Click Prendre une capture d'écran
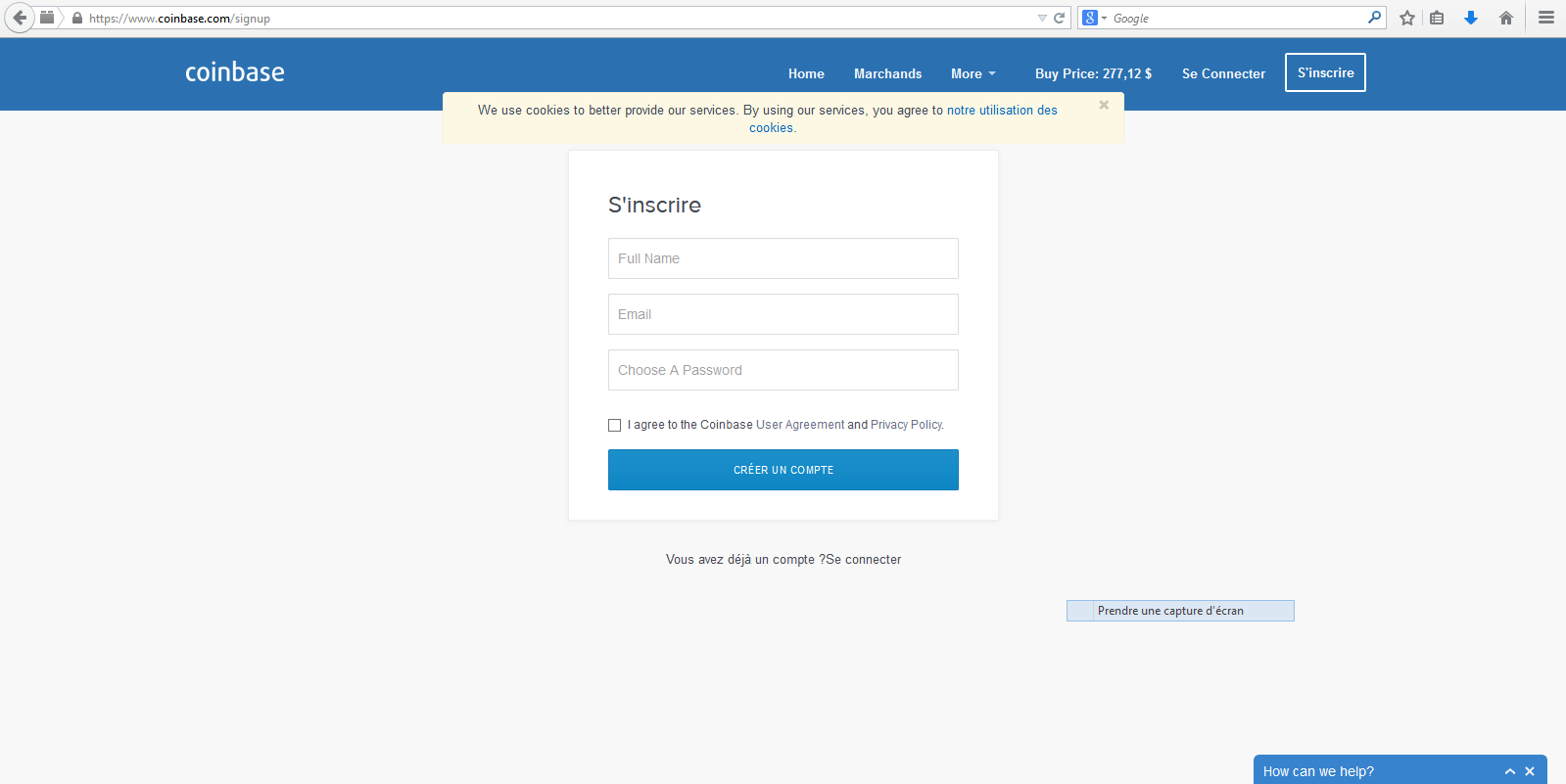The image size is (1566, 784). [1180, 611]
